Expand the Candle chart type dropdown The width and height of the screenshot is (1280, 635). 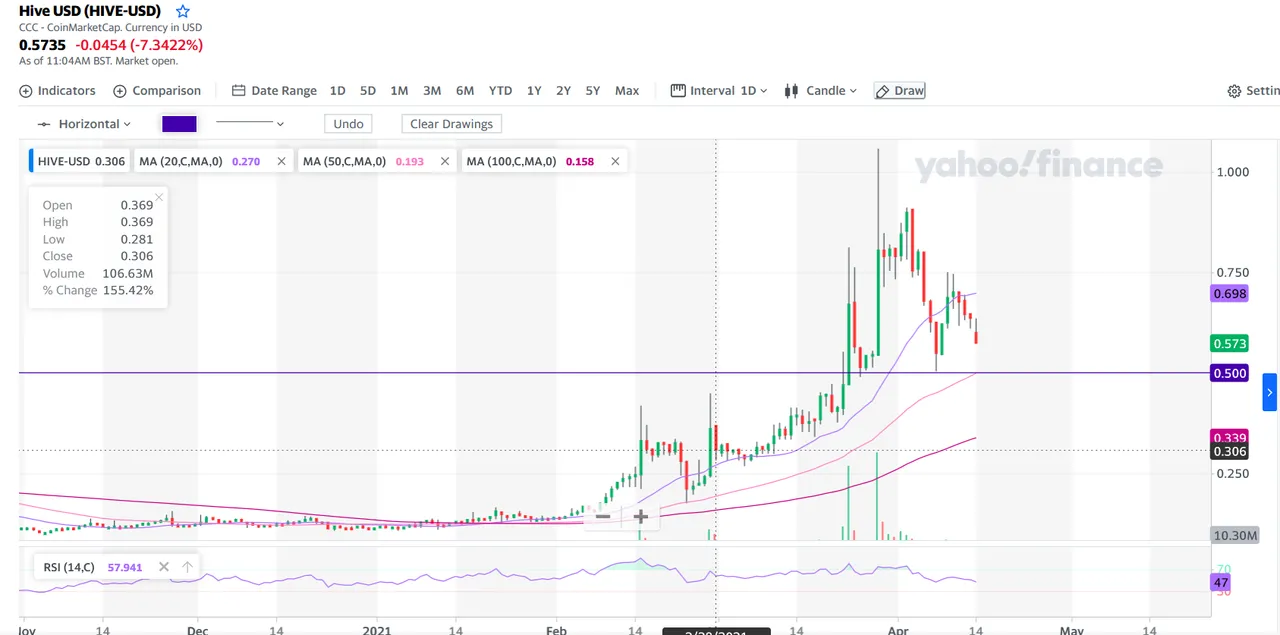coord(821,91)
